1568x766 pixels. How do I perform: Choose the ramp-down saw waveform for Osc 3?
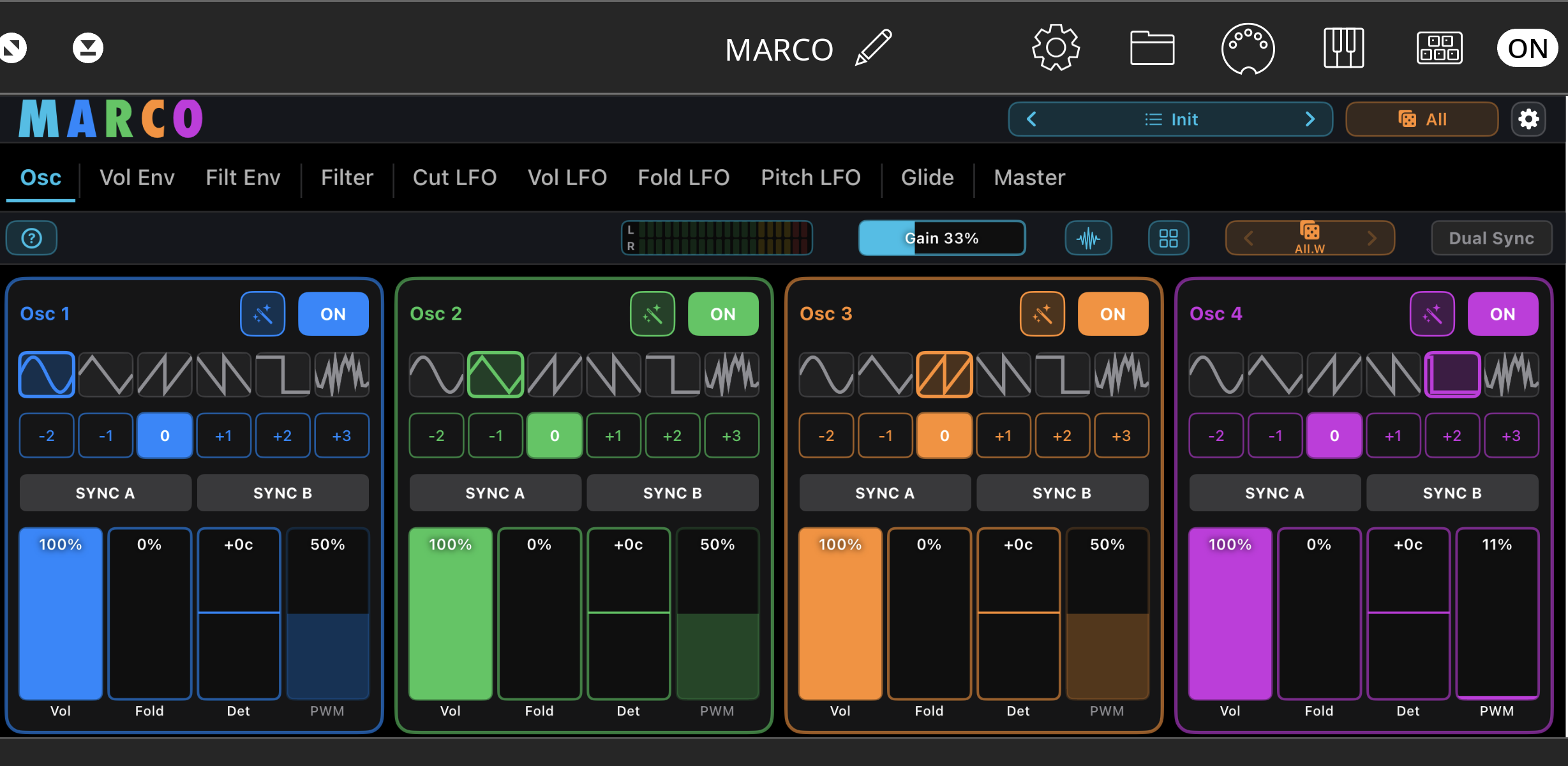1003,375
